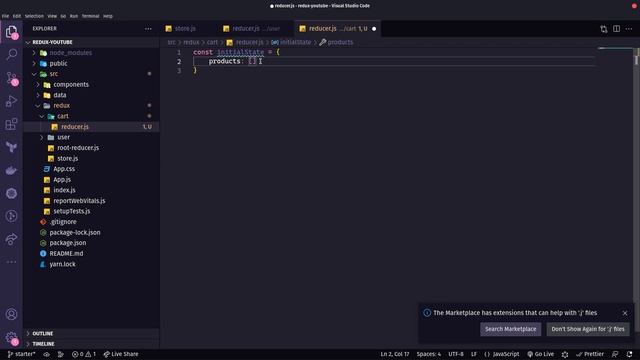Open the File menu

click(5, 16)
